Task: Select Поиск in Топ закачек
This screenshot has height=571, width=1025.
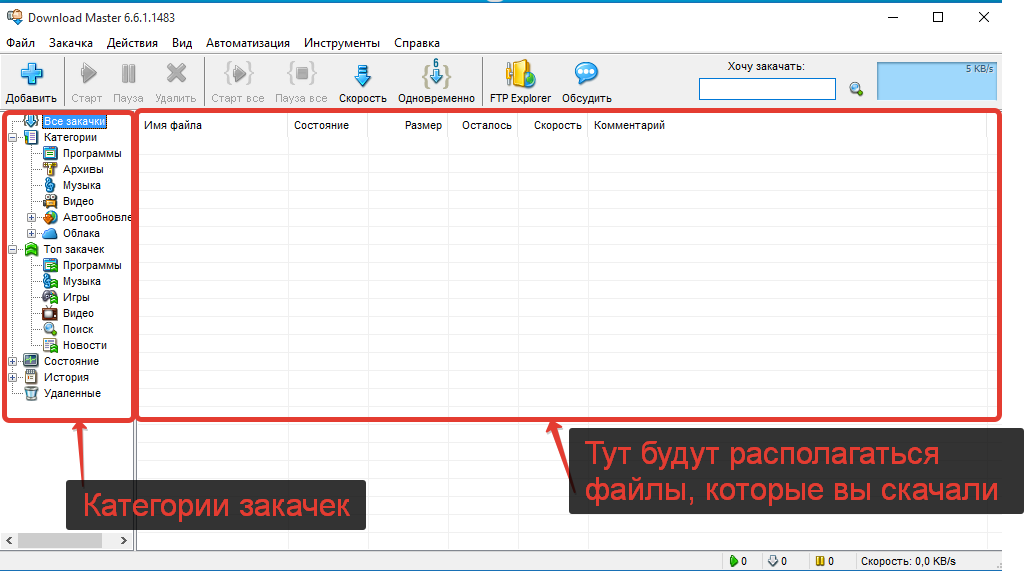Action: 78,330
